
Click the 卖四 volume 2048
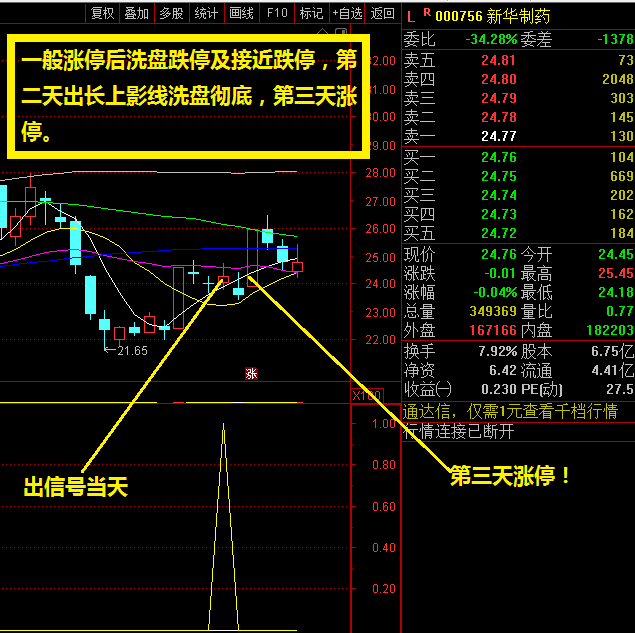pos(618,79)
